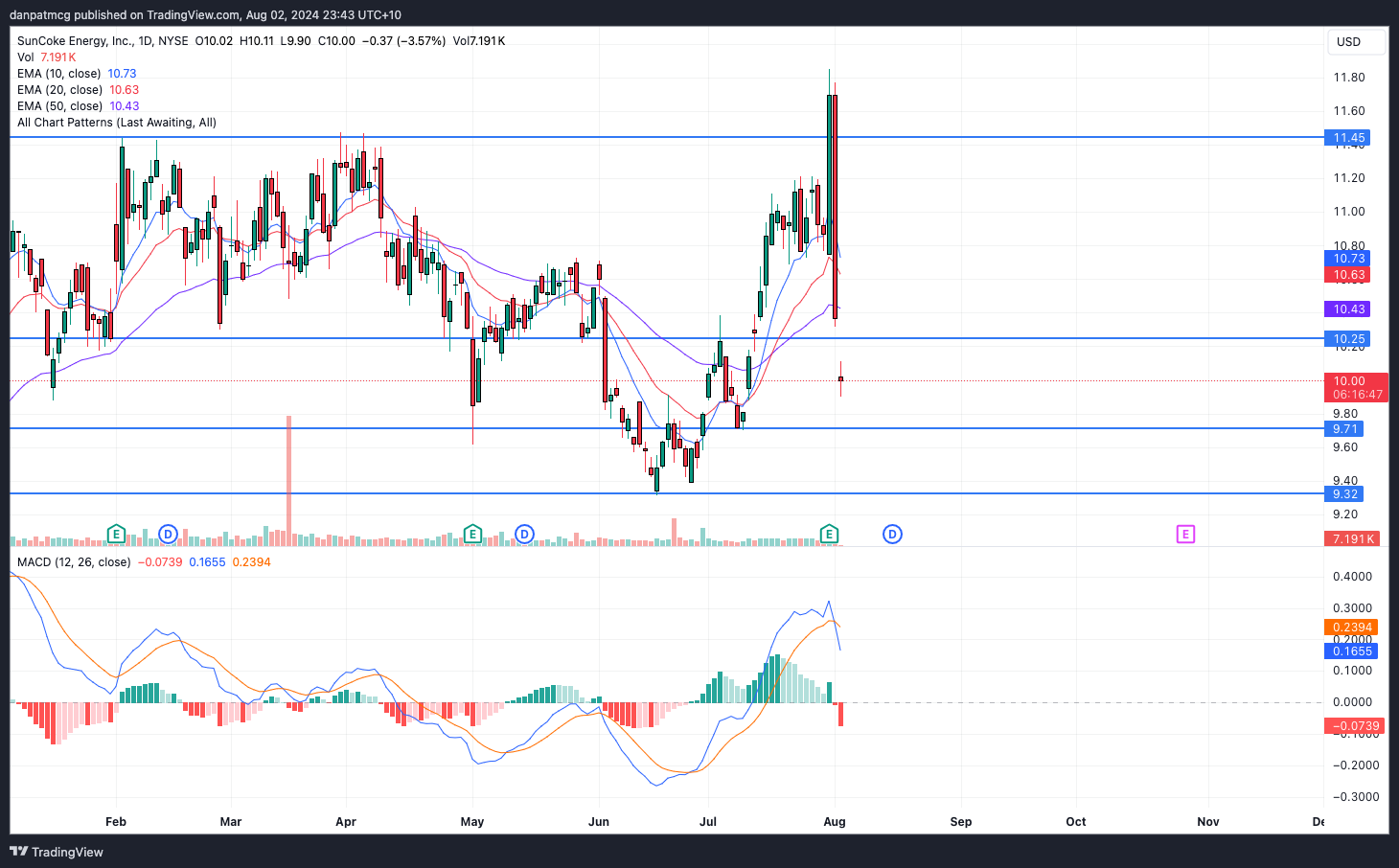Click the blue 0.1655 MACD label
The height and width of the screenshot is (868, 1399).
(1352, 651)
